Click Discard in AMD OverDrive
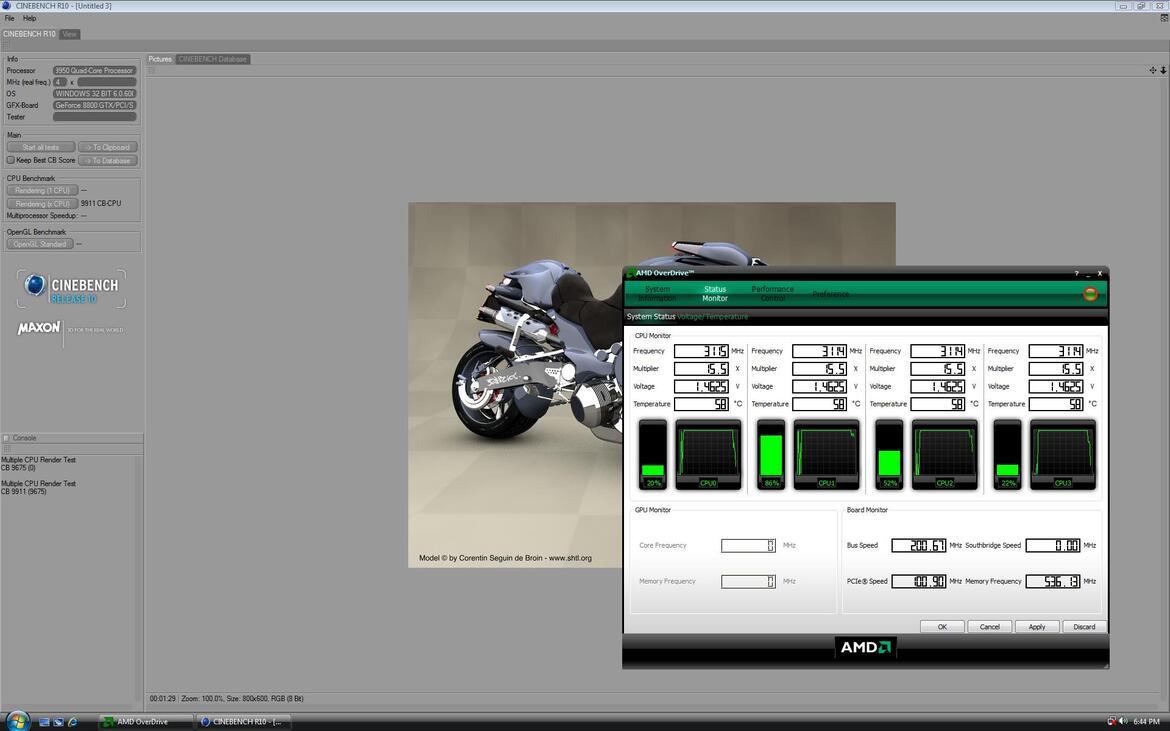 [1084, 627]
